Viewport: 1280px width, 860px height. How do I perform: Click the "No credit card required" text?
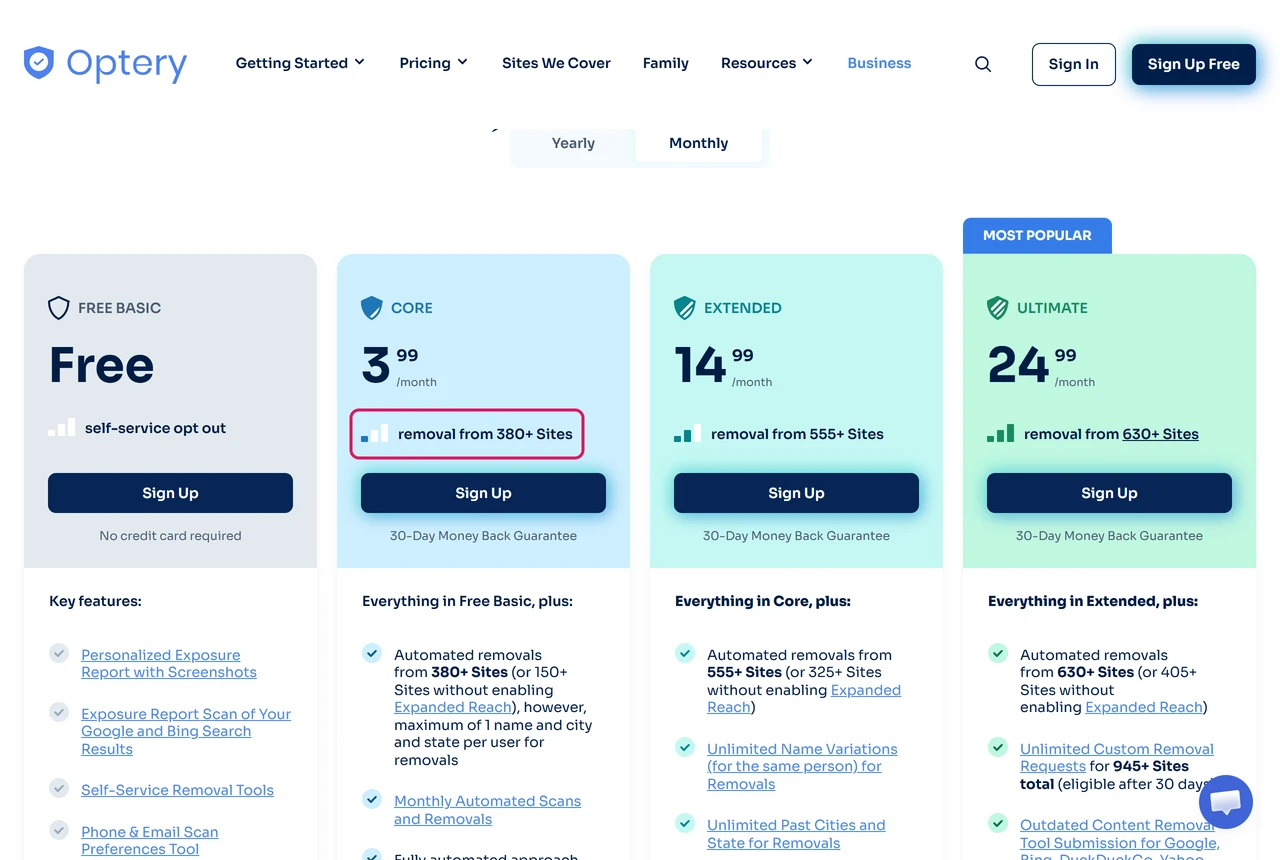point(170,536)
